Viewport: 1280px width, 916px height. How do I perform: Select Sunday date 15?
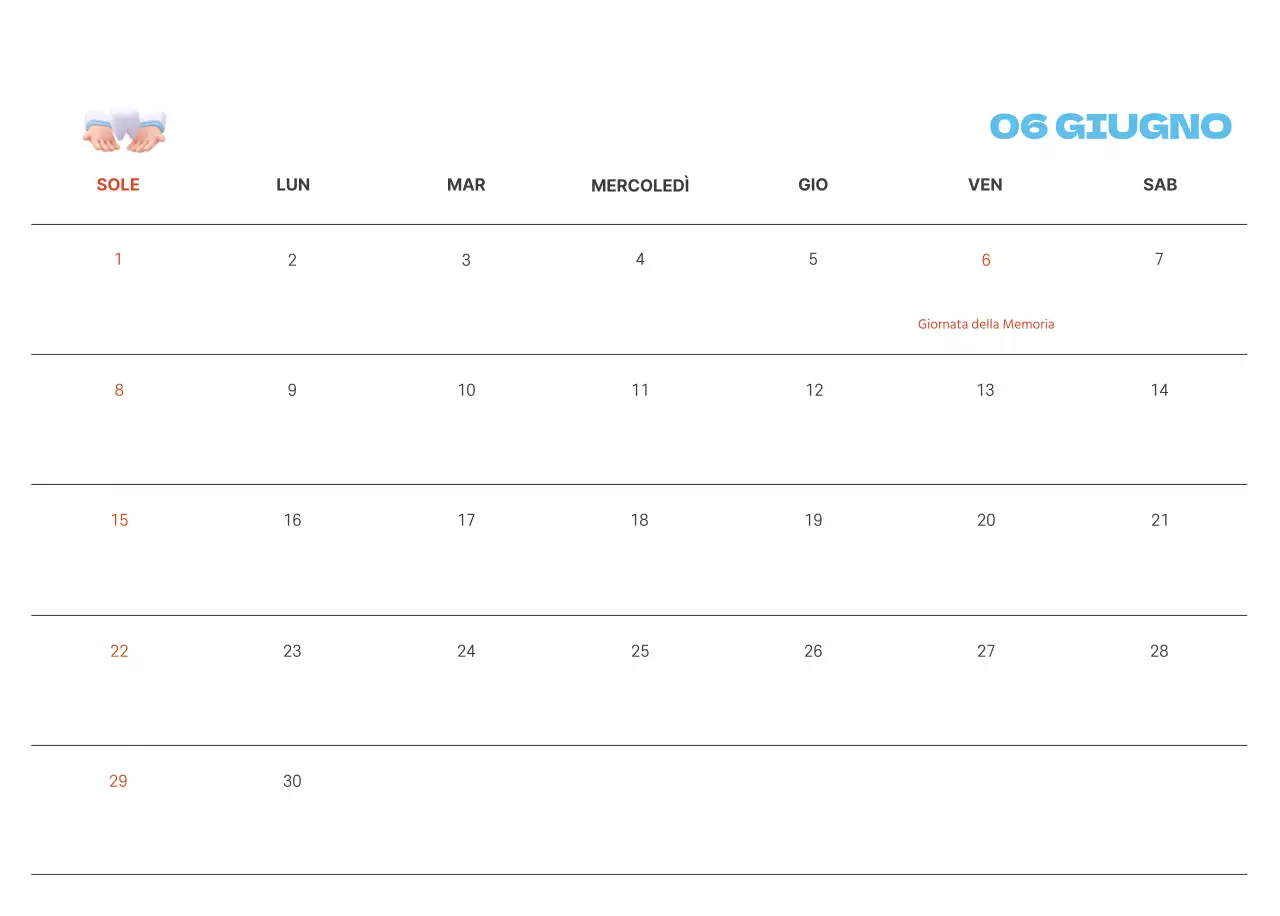tap(119, 520)
